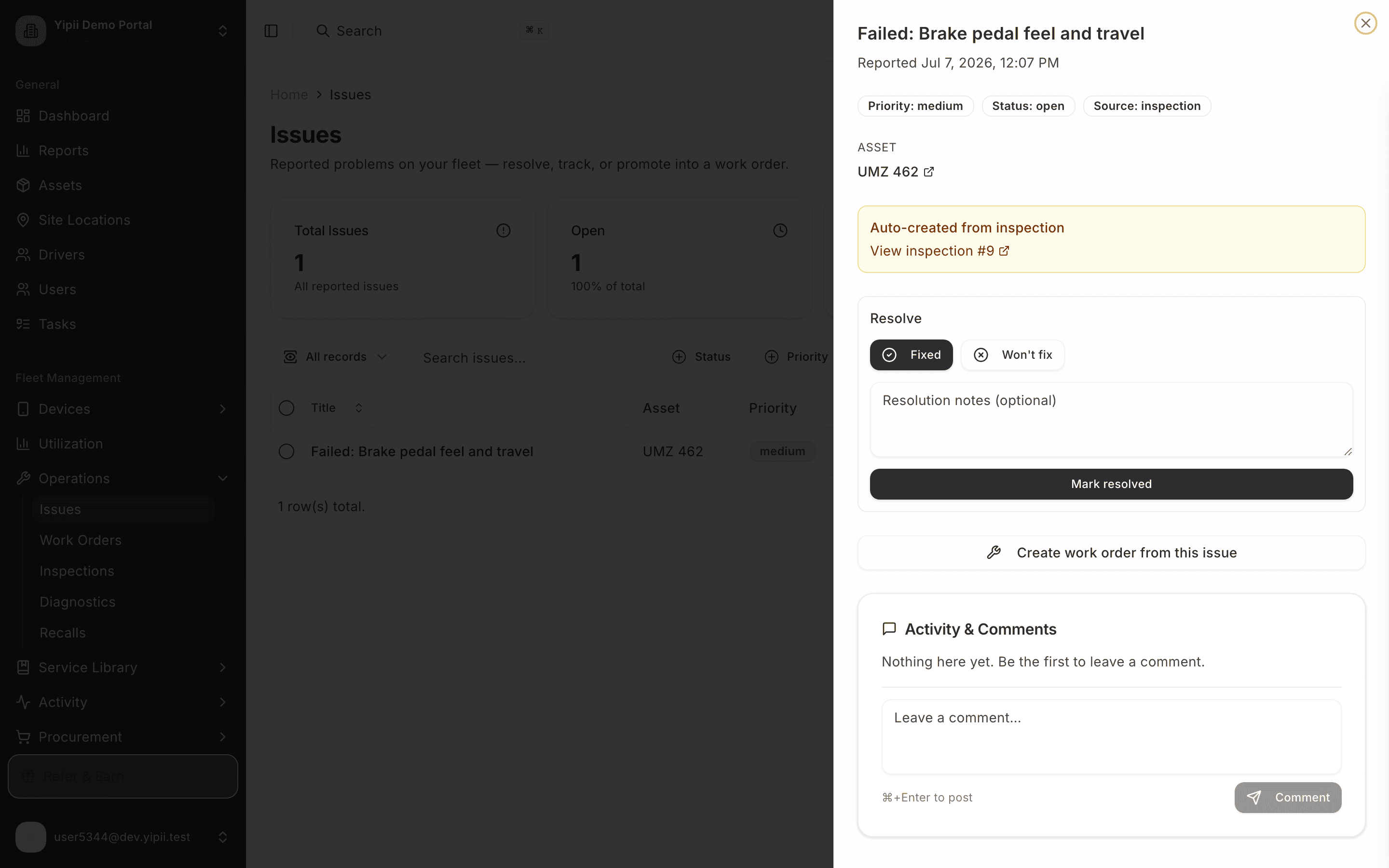
Task: Click the search magnifier icon
Action: [x=323, y=31]
